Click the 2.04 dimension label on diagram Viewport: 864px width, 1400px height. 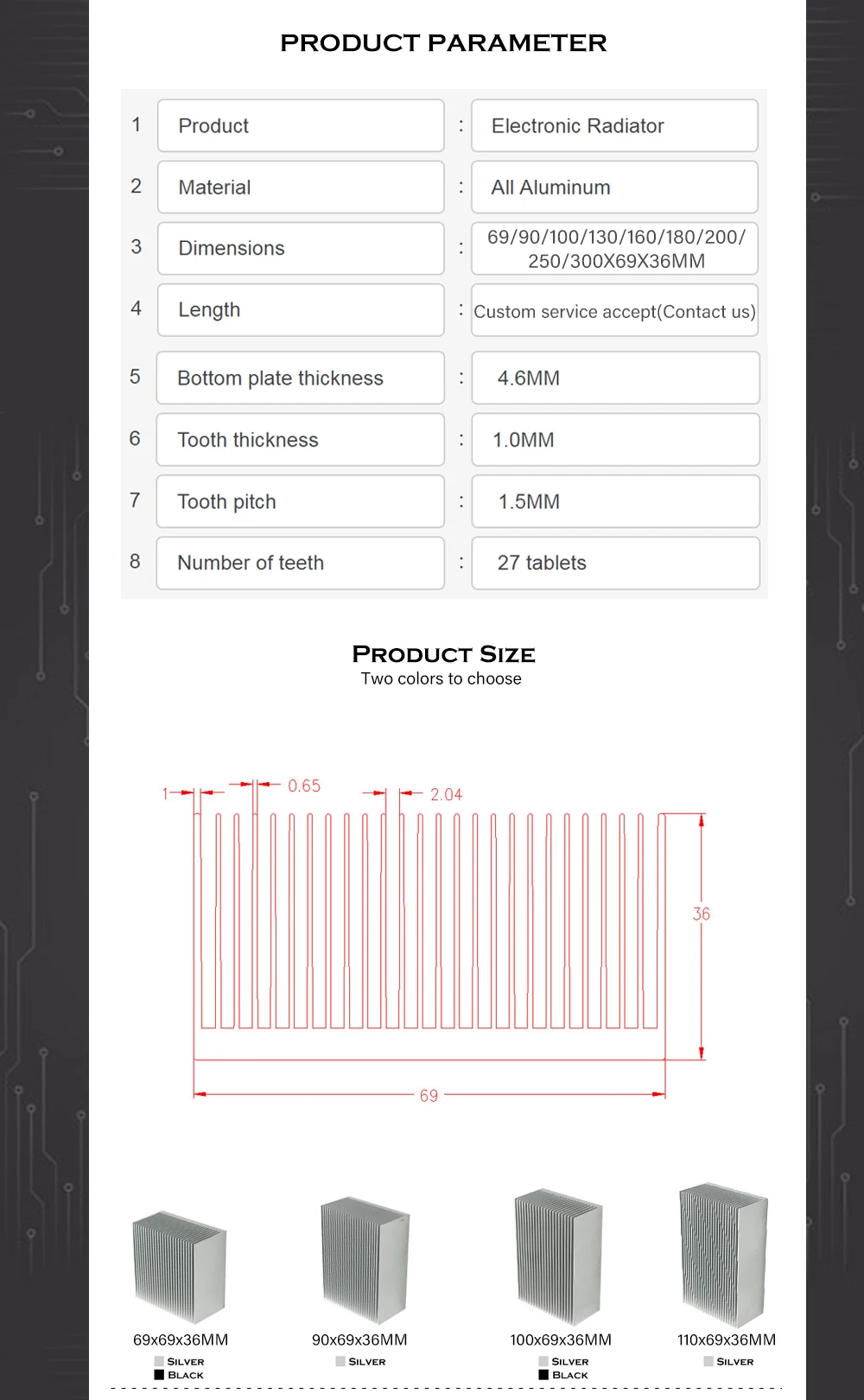(x=446, y=794)
